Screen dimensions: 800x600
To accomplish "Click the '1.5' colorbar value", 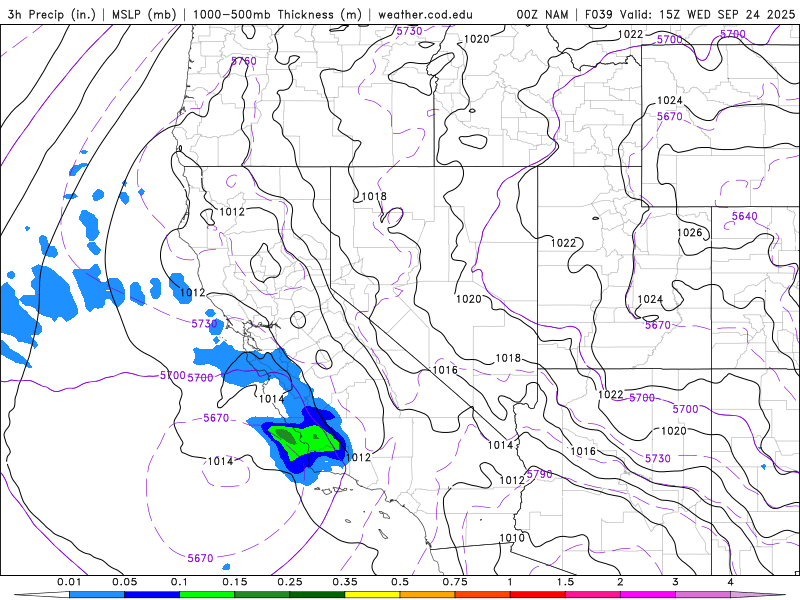I will coord(565,582).
